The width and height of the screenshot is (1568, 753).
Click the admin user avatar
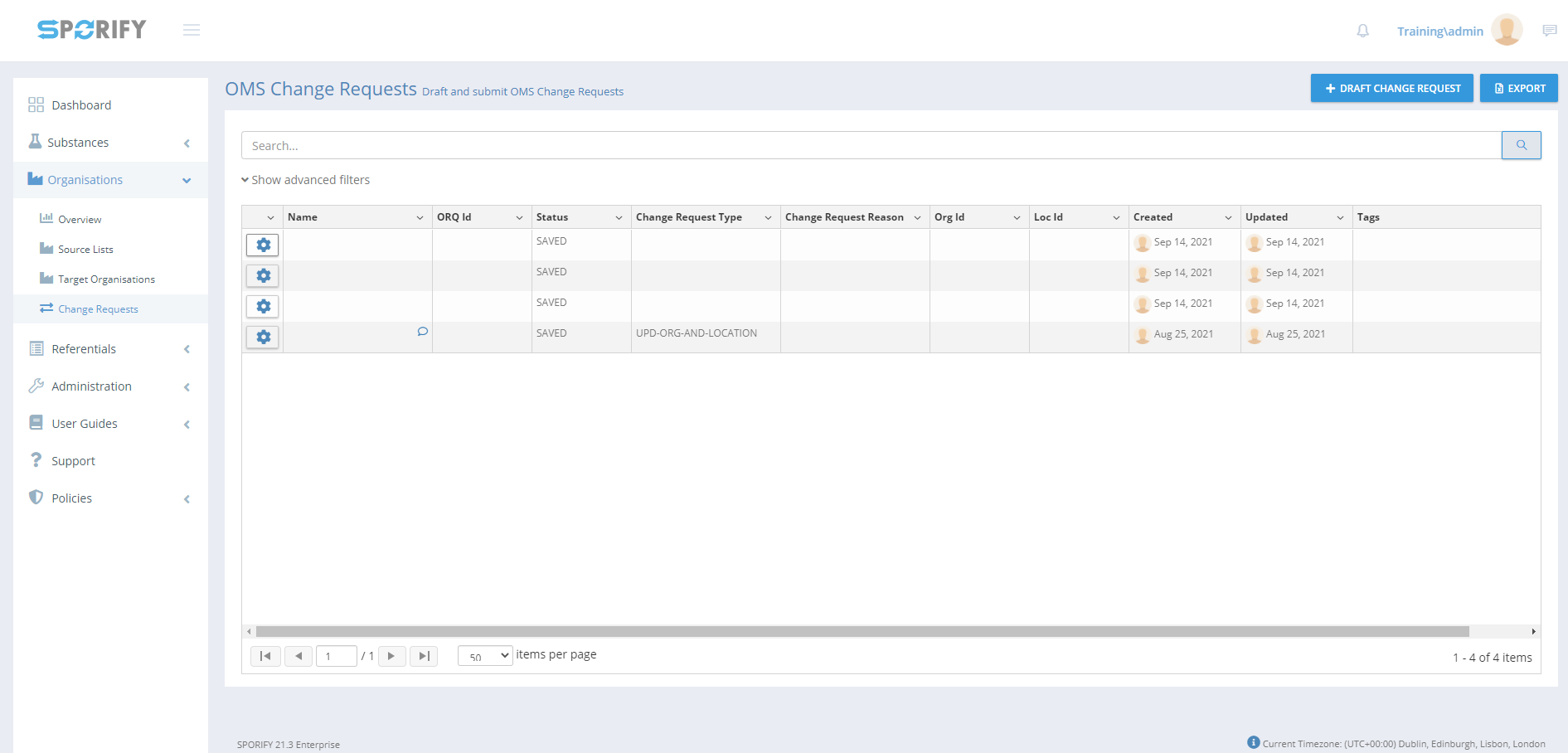[x=1506, y=31]
